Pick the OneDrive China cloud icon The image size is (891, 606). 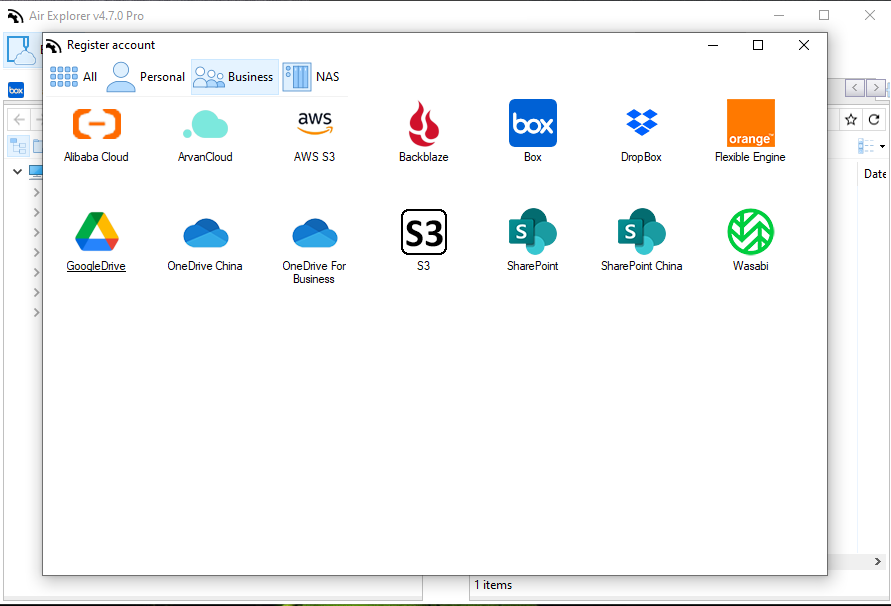click(206, 233)
